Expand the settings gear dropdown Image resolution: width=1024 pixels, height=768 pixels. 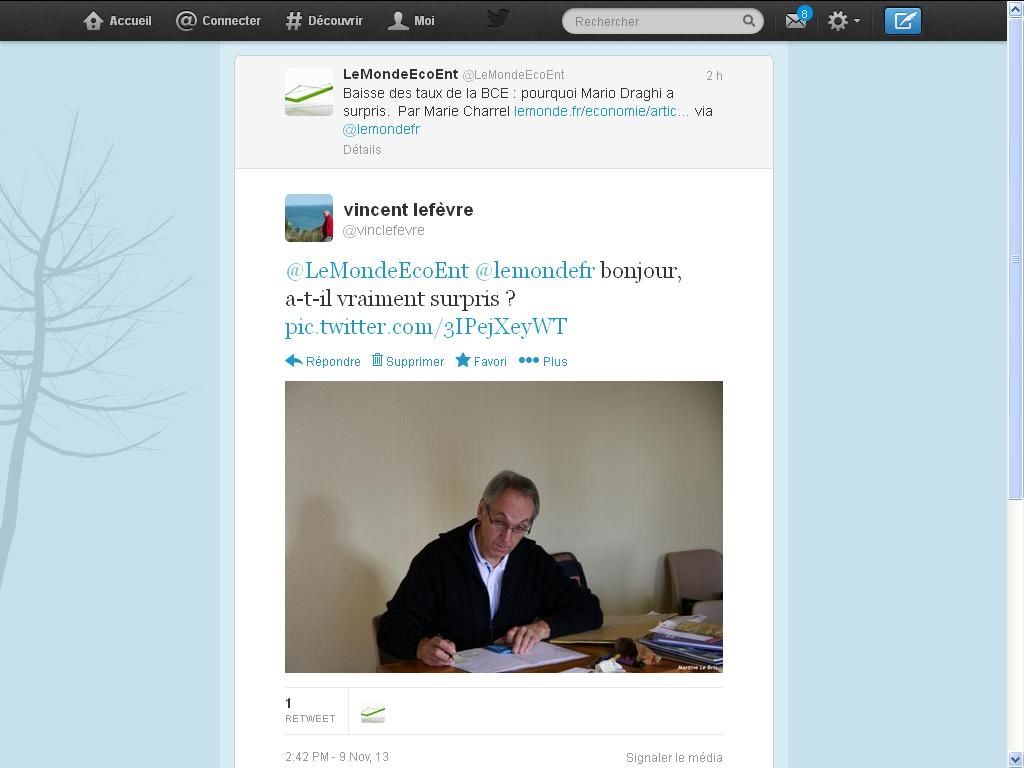(844, 21)
